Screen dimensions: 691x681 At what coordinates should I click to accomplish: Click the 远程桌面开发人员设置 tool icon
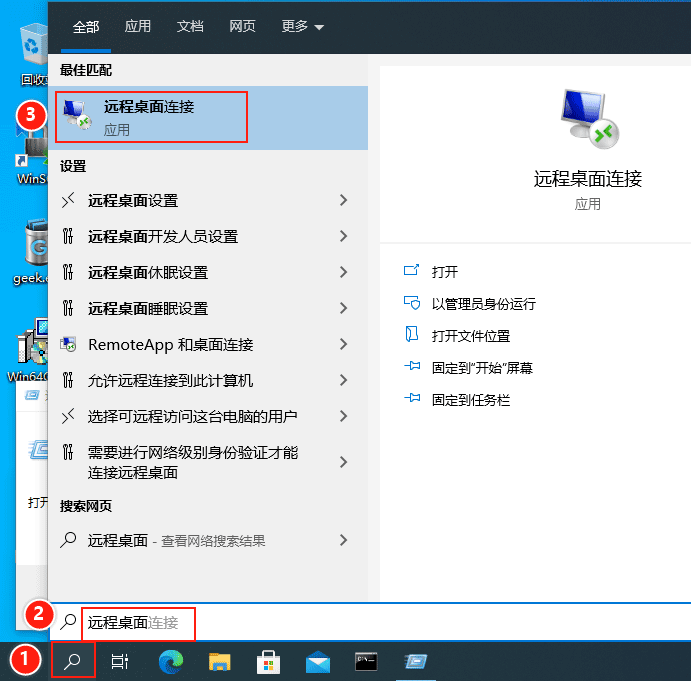pyautogui.click(x=68, y=236)
